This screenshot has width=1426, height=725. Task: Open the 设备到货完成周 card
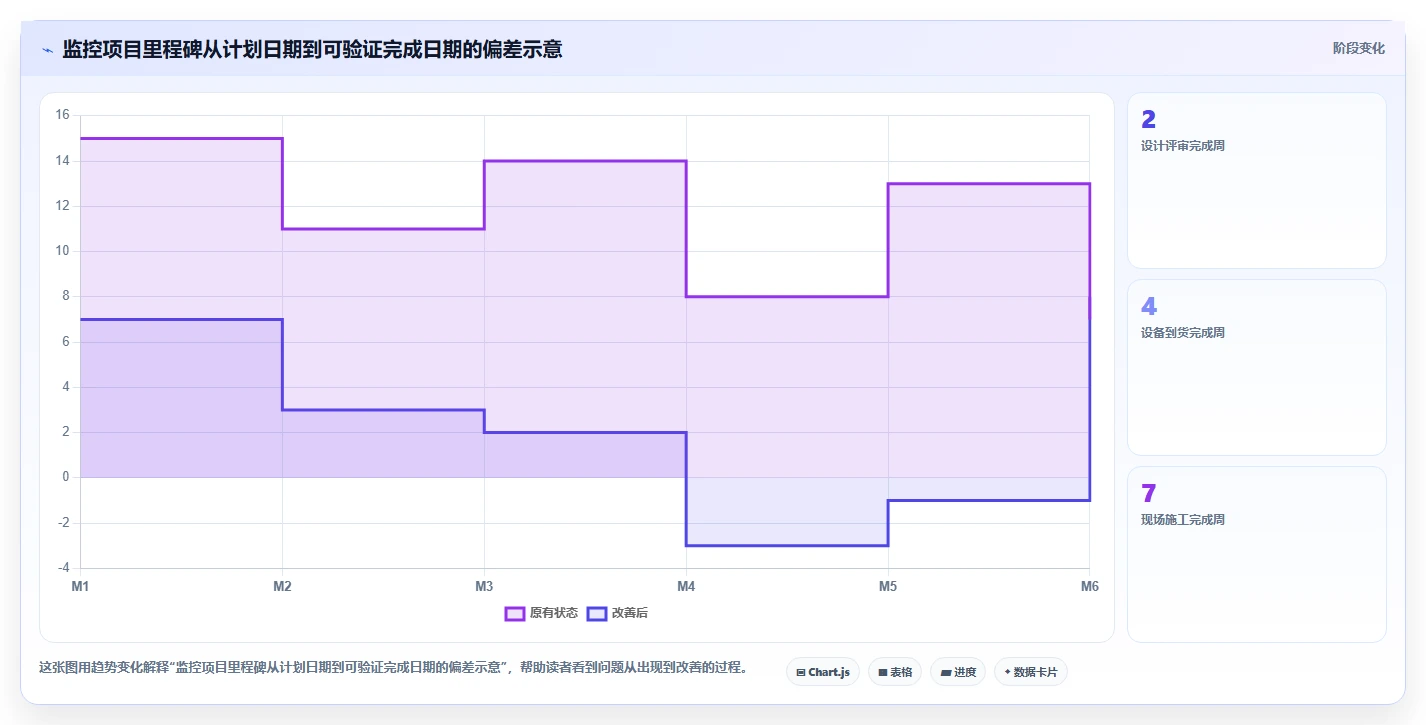(x=1256, y=367)
